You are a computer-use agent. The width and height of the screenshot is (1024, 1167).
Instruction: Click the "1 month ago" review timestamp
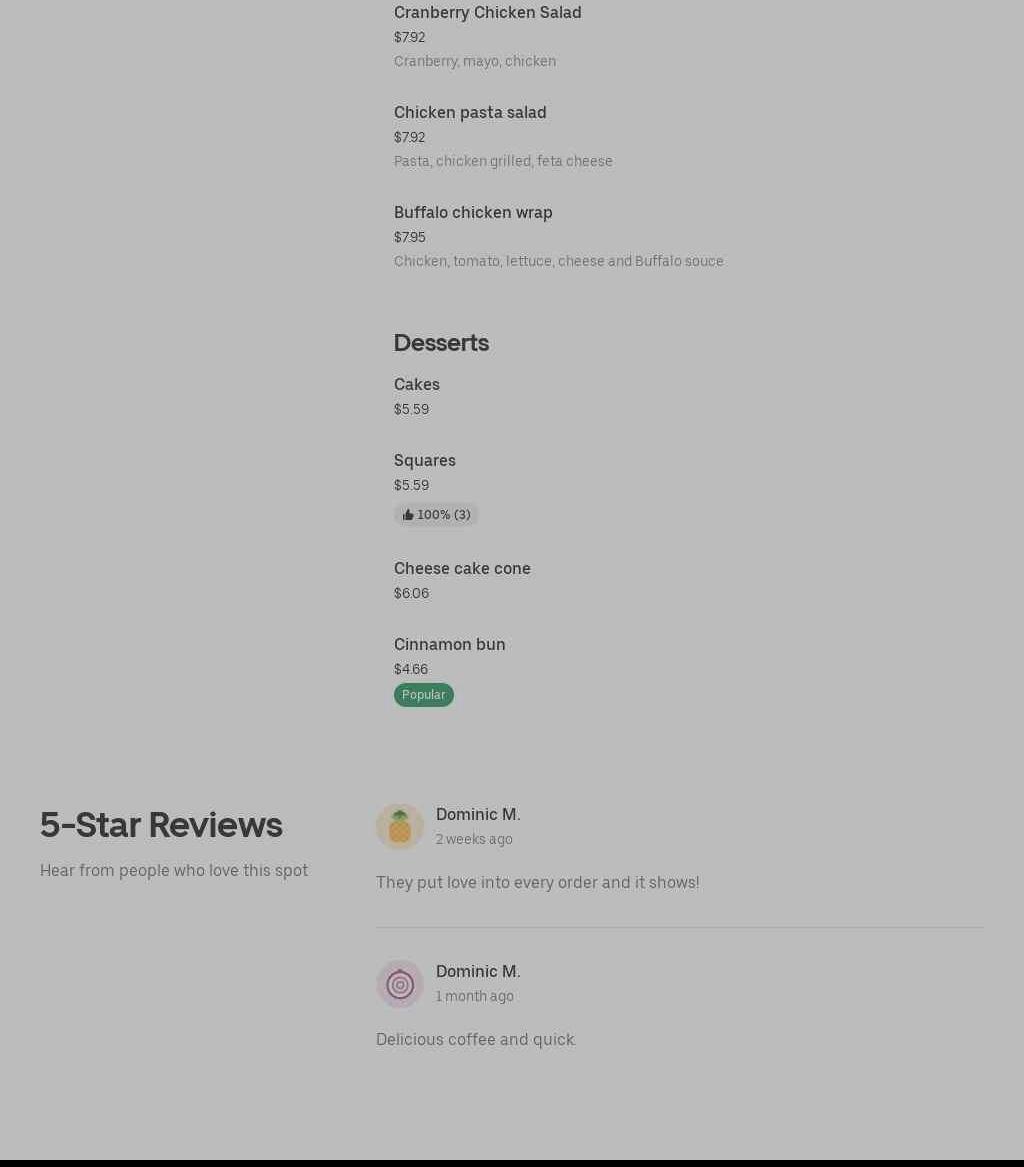click(x=475, y=996)
